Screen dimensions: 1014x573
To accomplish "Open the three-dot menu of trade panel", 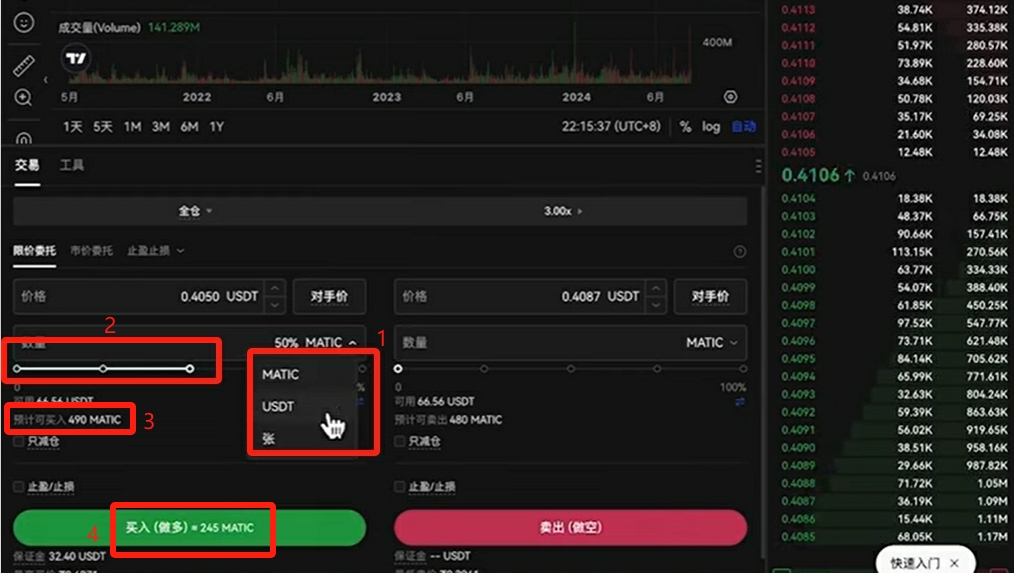I will pos(758,166).
